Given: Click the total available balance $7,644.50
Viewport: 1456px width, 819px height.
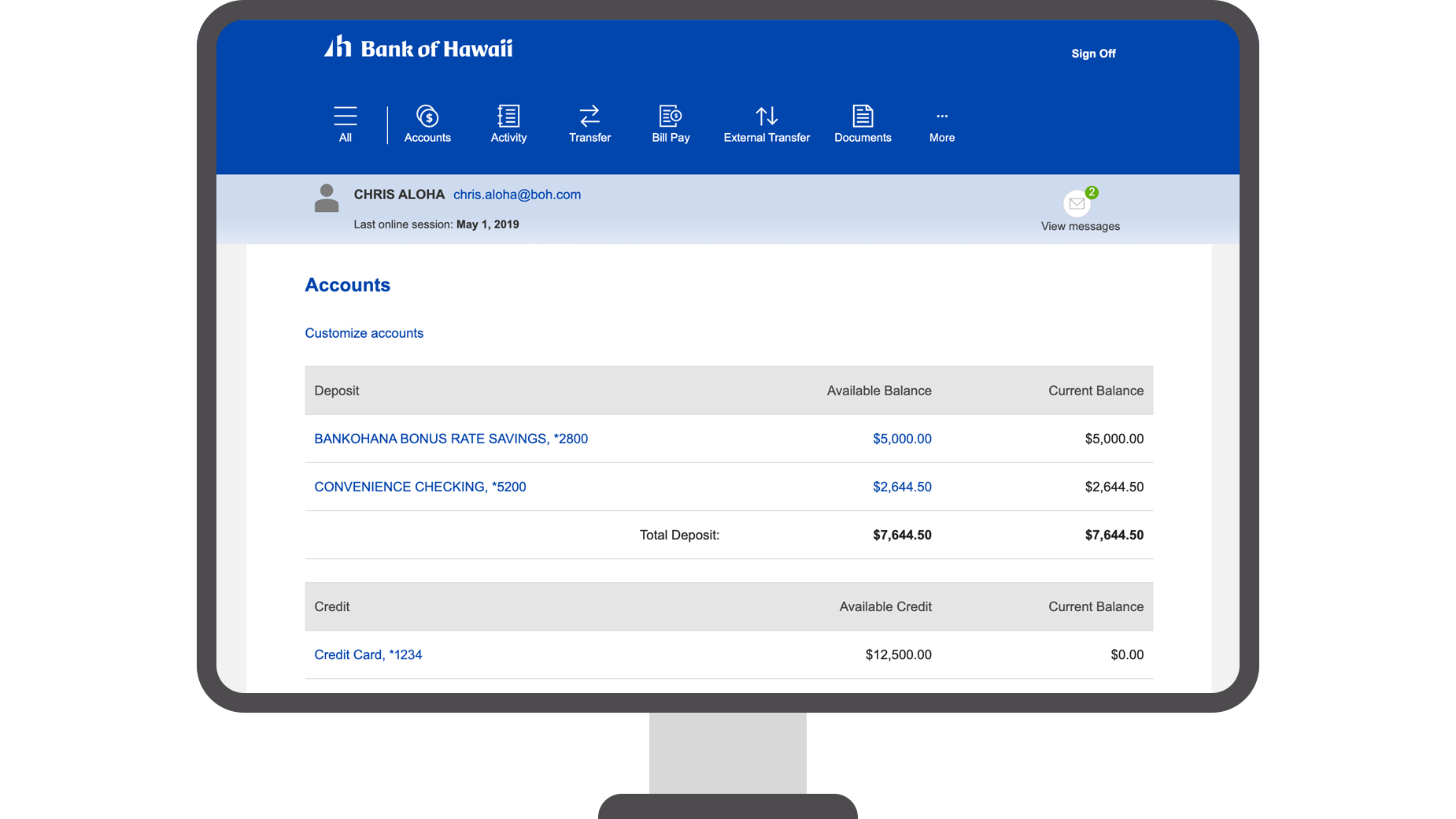Looking at the screenshot, I should tap(902, 535).
